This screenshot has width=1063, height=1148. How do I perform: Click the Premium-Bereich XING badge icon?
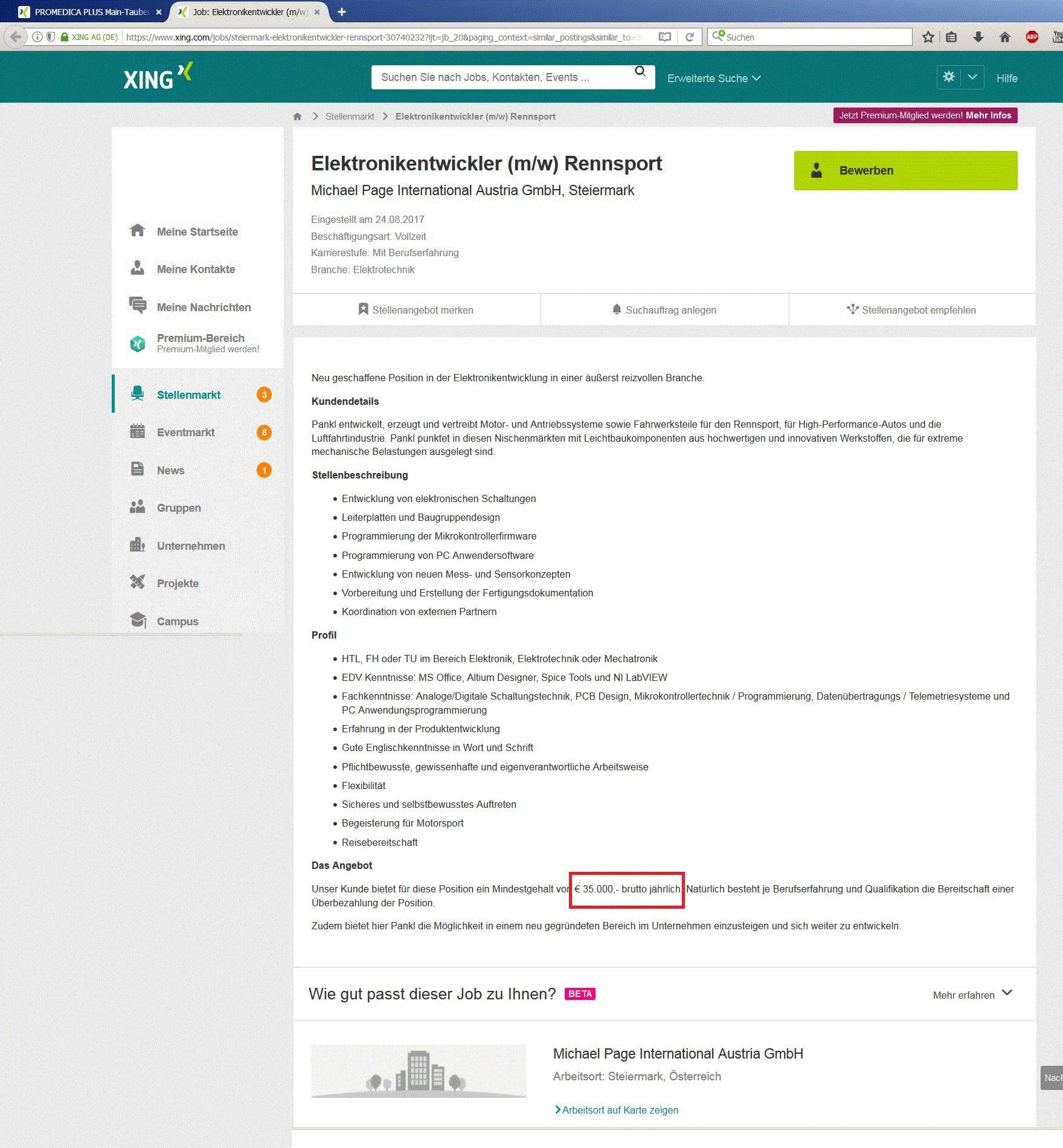pos(138,343)
